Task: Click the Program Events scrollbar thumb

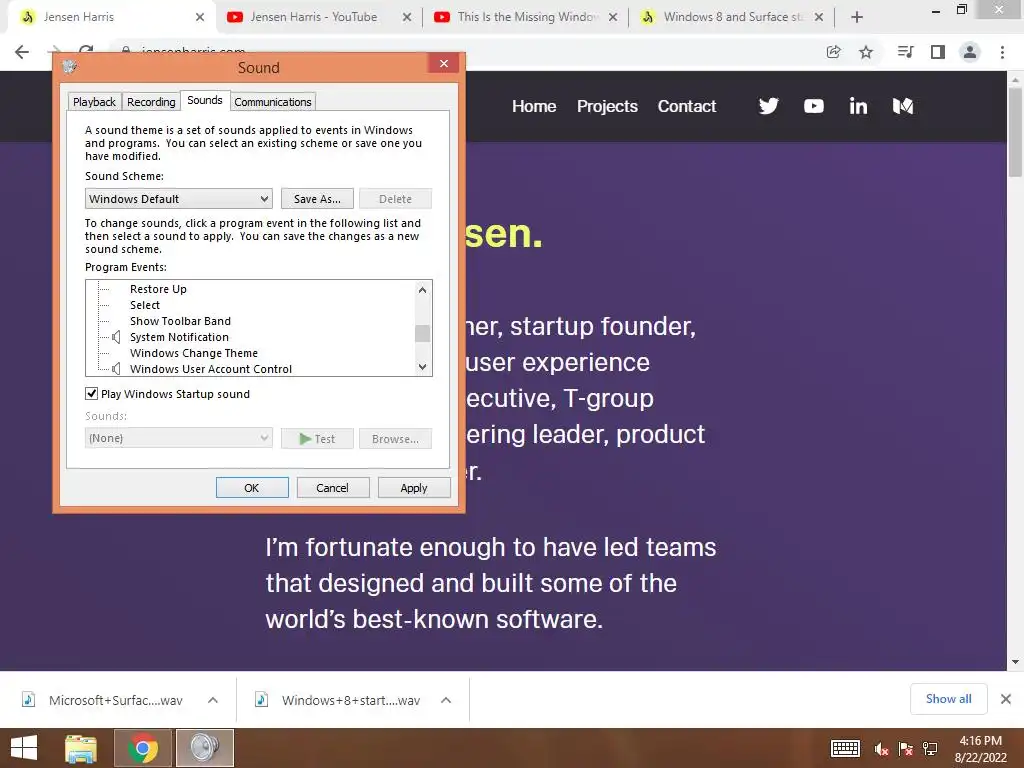Action: click(x=423, y=333)
